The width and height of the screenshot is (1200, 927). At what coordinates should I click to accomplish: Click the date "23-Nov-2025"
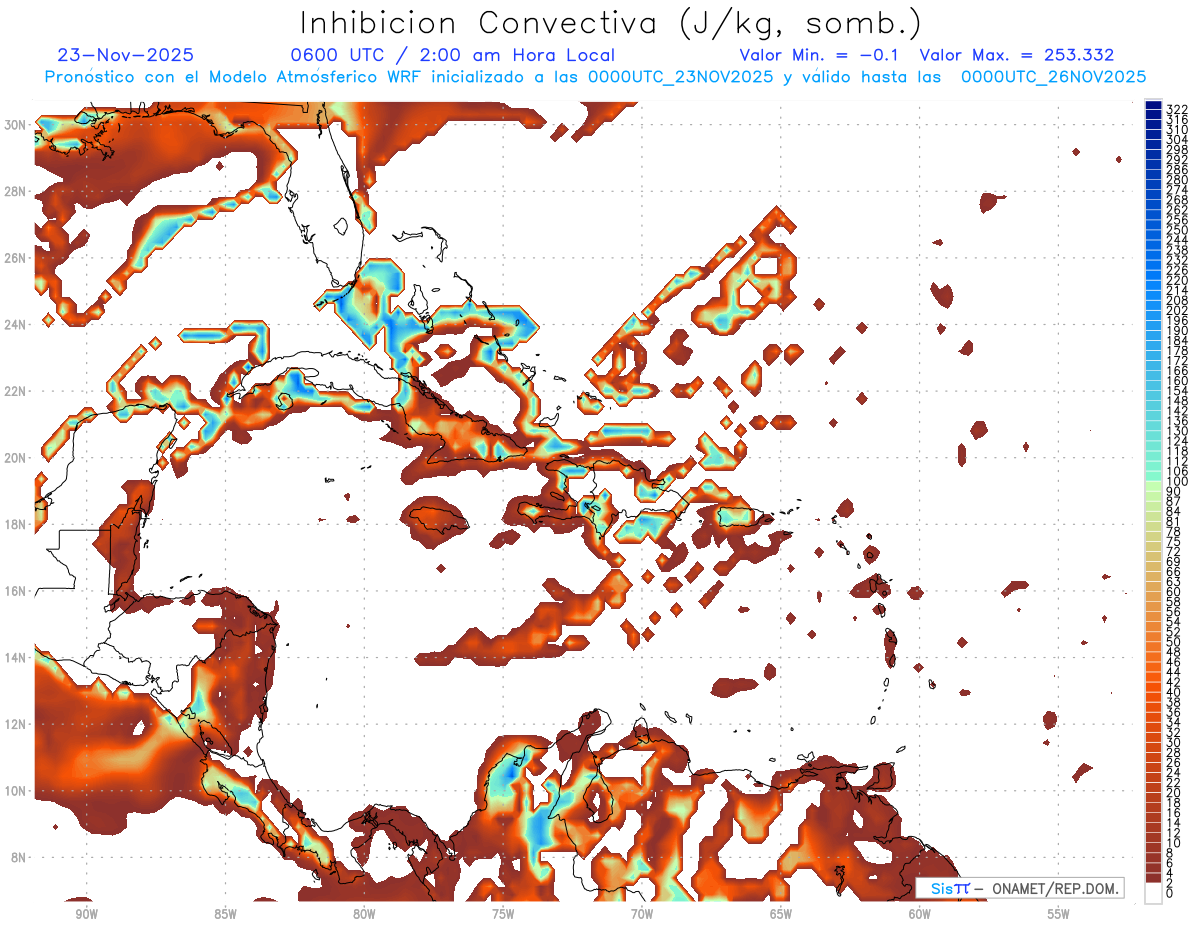(x=126, y=55)
